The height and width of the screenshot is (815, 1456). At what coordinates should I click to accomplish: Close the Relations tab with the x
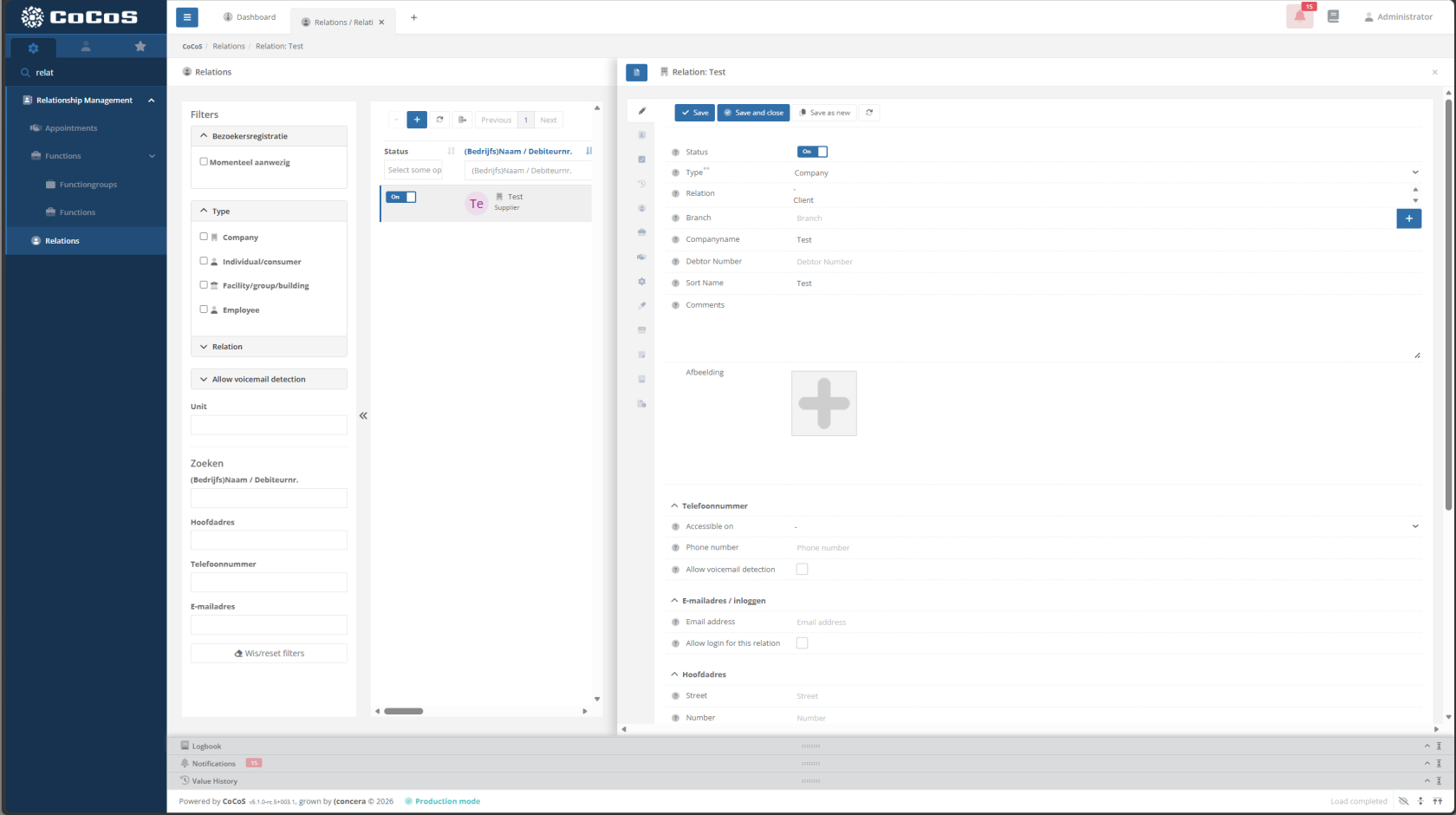[x=381, y=23]
